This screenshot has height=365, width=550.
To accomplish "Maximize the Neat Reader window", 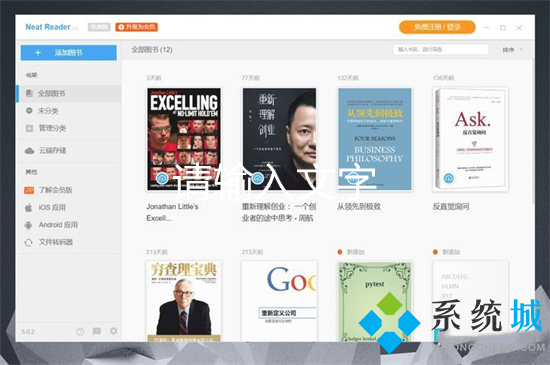I will (503, 27).
